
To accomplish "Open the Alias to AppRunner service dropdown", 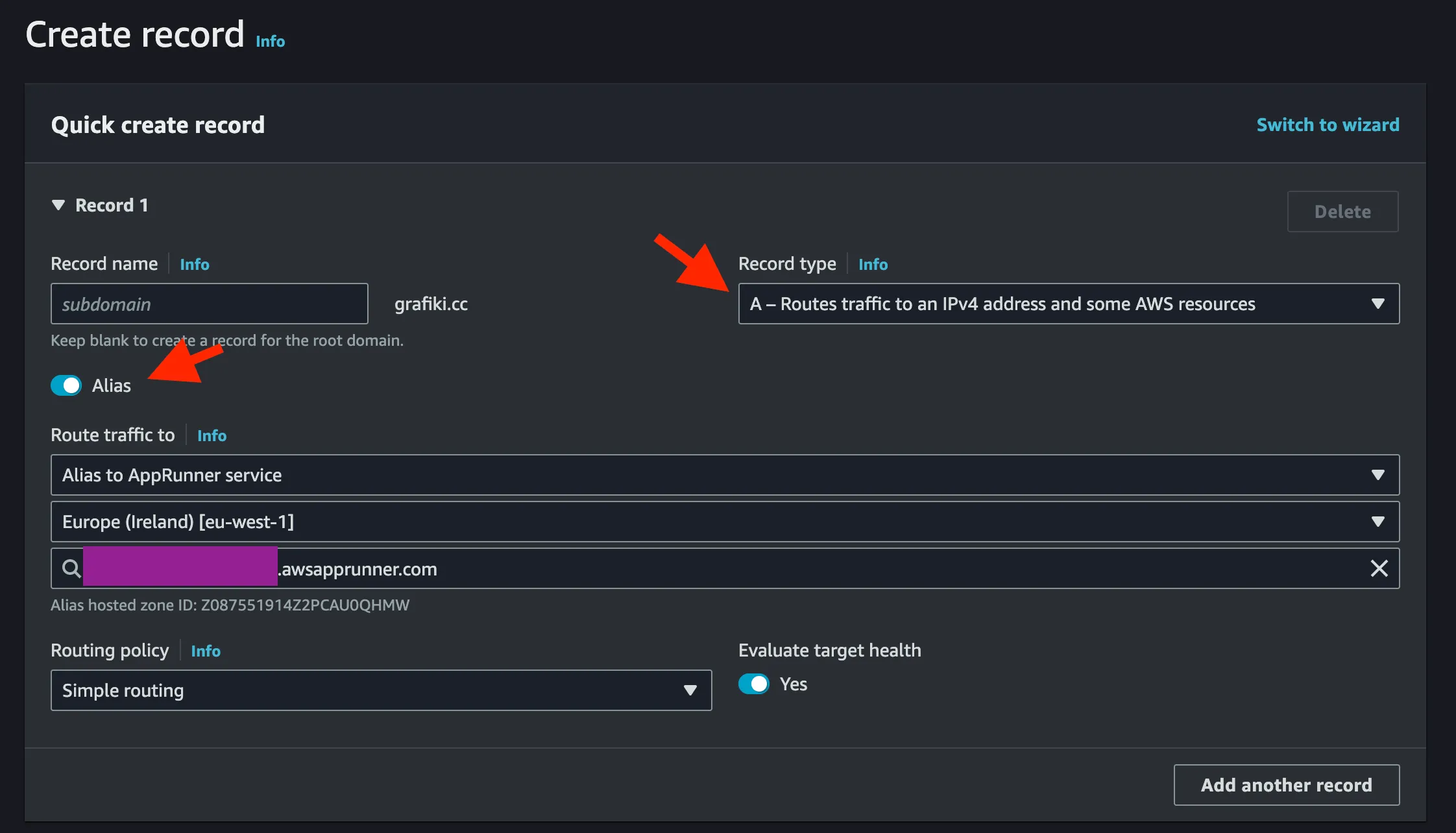I will [725, 475].
